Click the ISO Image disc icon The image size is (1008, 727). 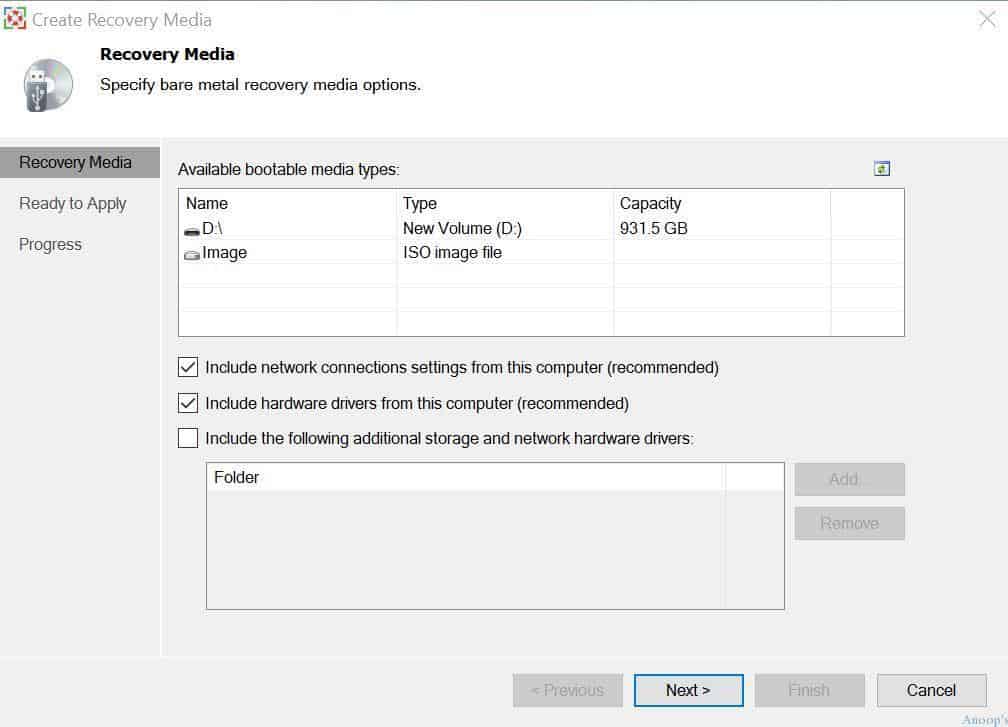[192, 255]
